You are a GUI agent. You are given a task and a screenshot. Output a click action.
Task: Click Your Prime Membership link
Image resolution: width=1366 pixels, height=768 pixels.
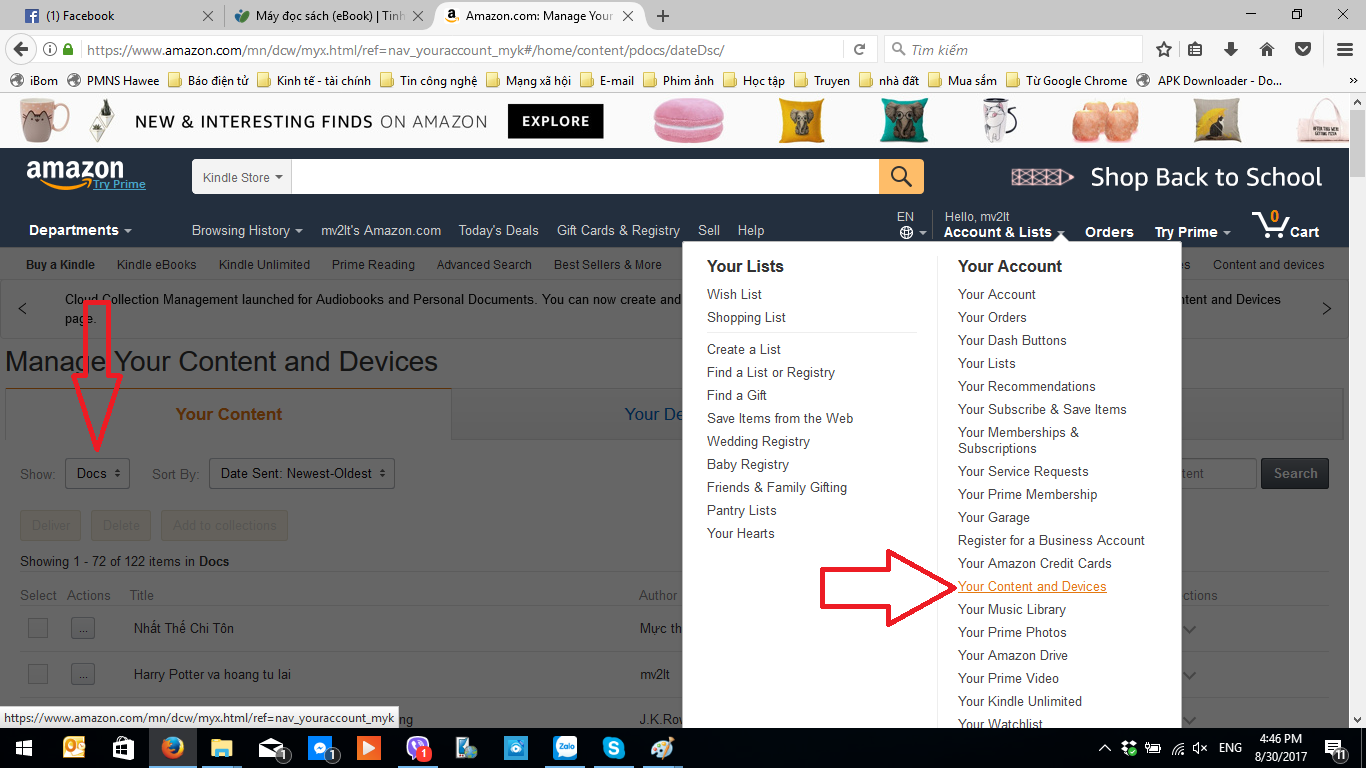[x=1027, y=494]
